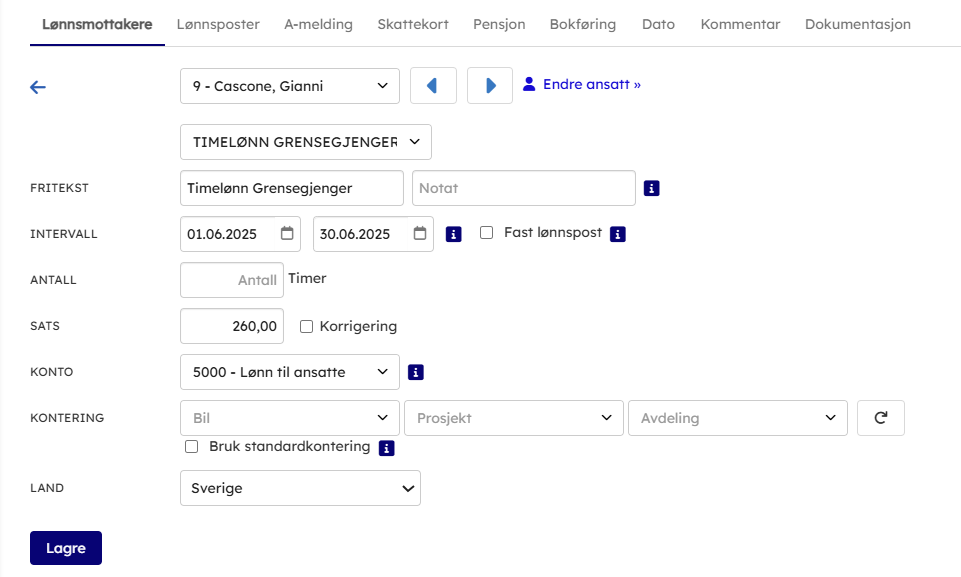Image resolution: width=961 pixels, height=577 pixels.
Task: Open calendar picker for start date 01.06.2025
Action: 287,234
